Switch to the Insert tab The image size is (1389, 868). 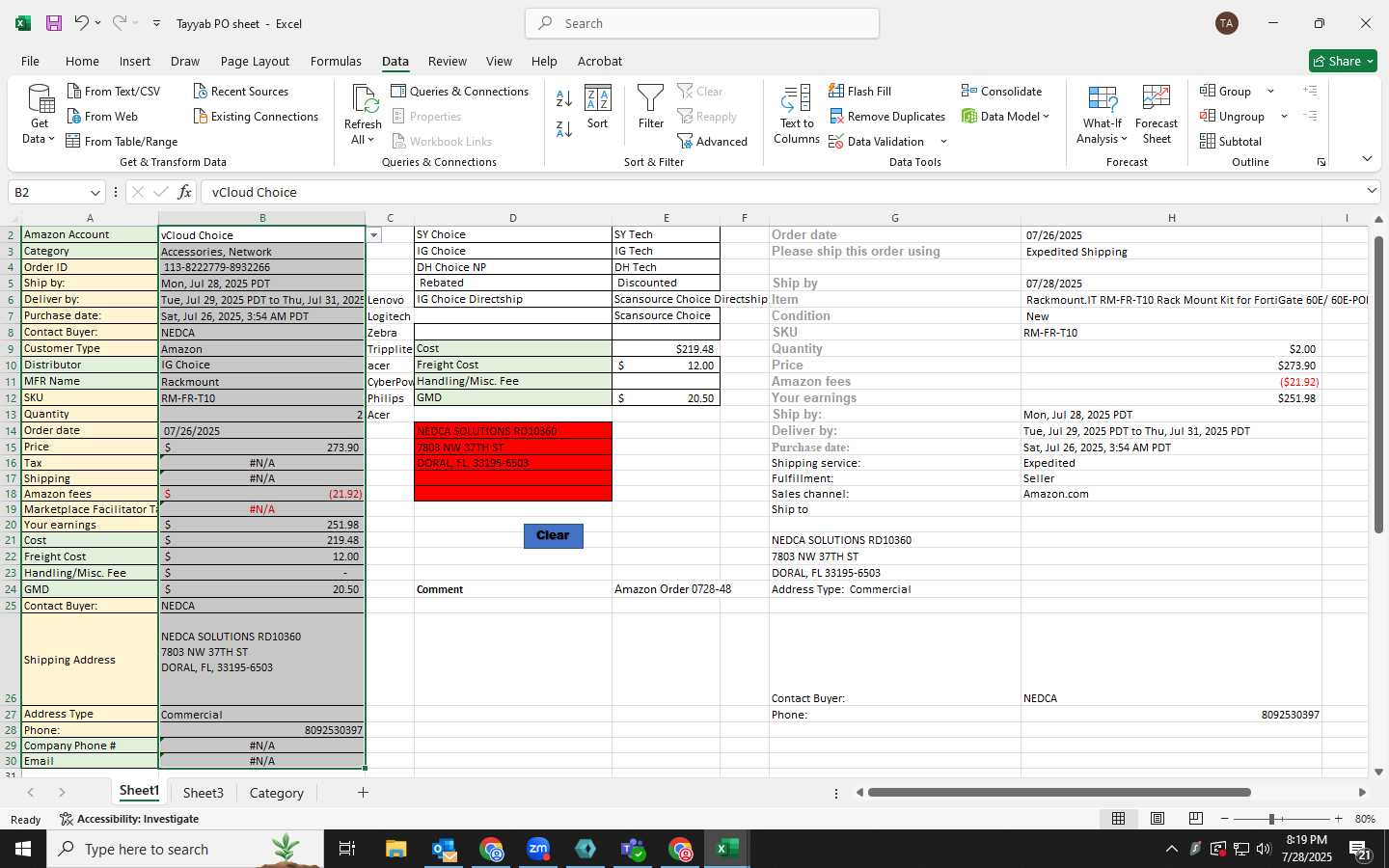tap(135, 61)
